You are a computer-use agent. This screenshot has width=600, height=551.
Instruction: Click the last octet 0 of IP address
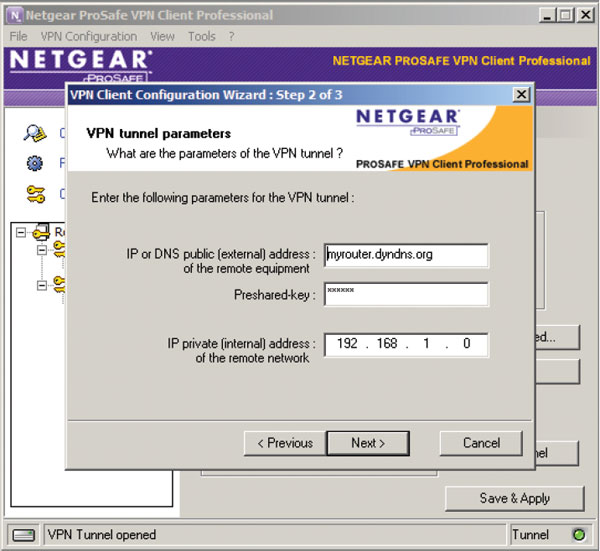pyautogui.click(x=466, y=343)
